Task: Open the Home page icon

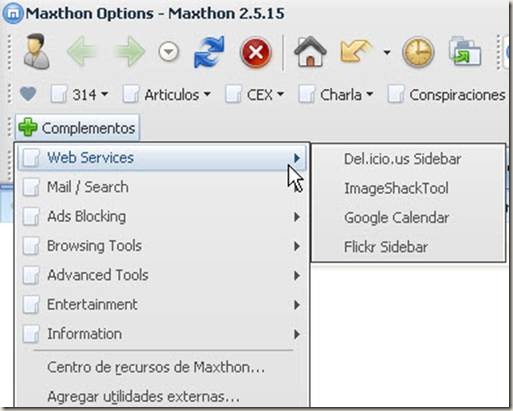Action: pyautogui.click(x=310, y=51)
